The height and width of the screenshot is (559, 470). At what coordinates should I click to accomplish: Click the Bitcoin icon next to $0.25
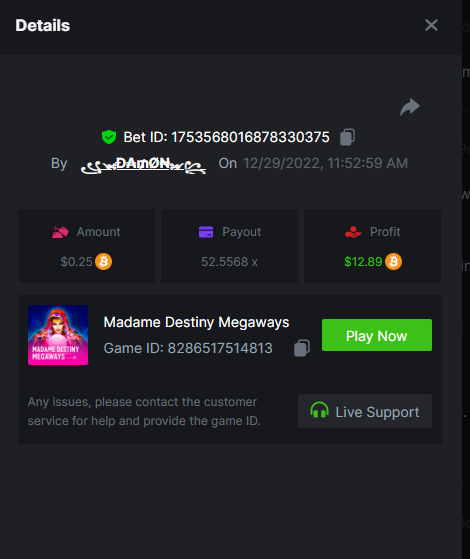point(103,262)
